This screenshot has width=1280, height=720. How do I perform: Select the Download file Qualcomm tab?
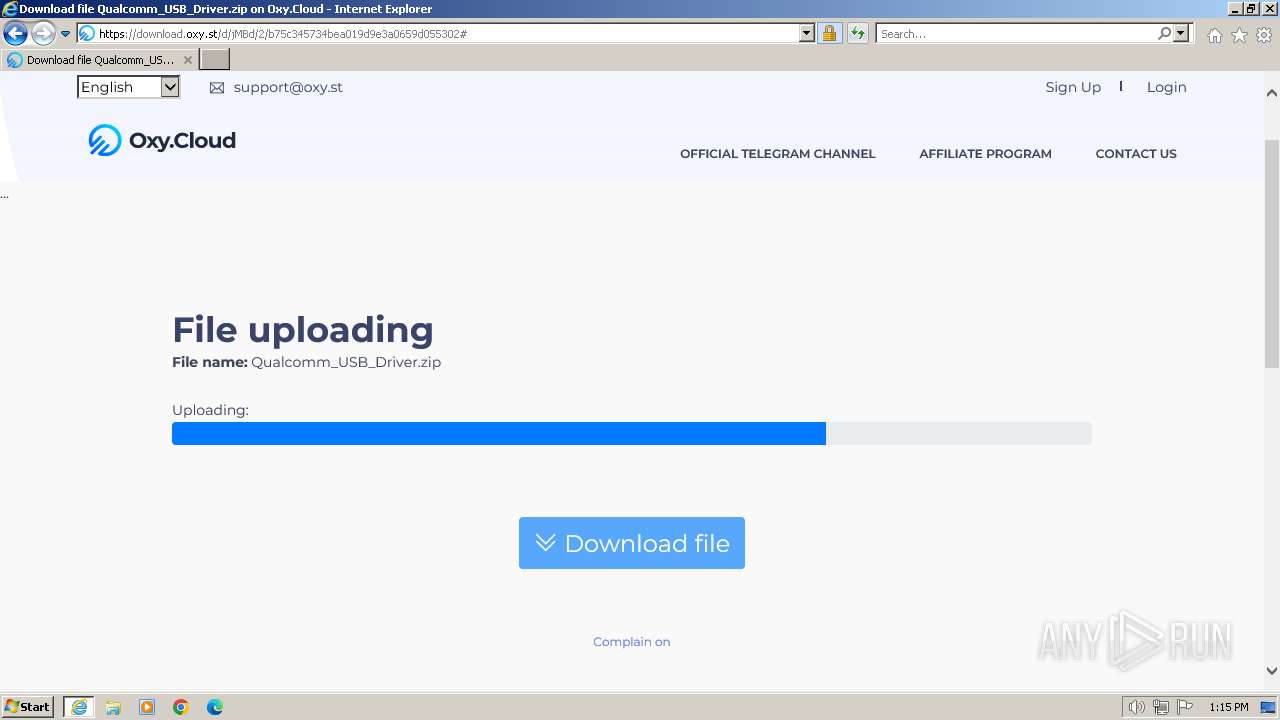pos(100,60)
